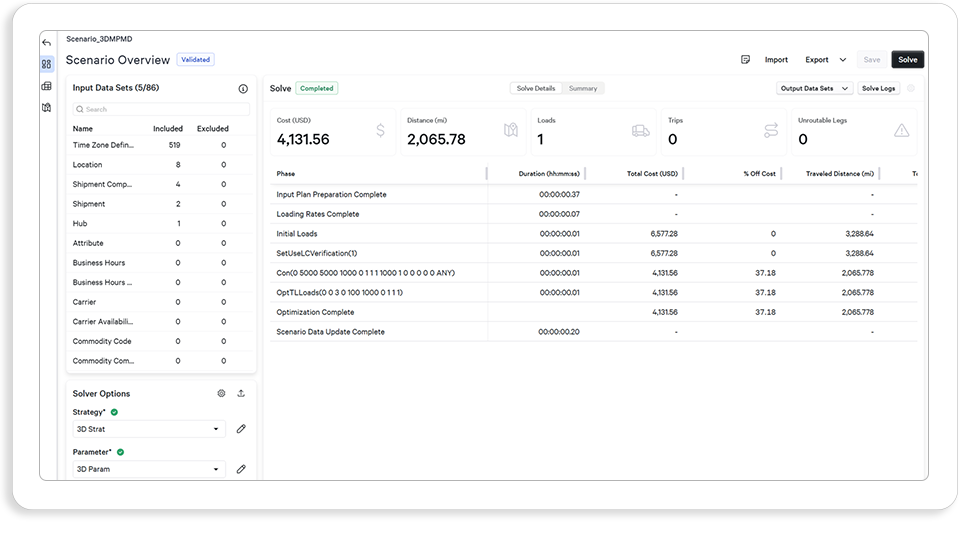Expand the Export chevron menu

(x=843, y=59)
